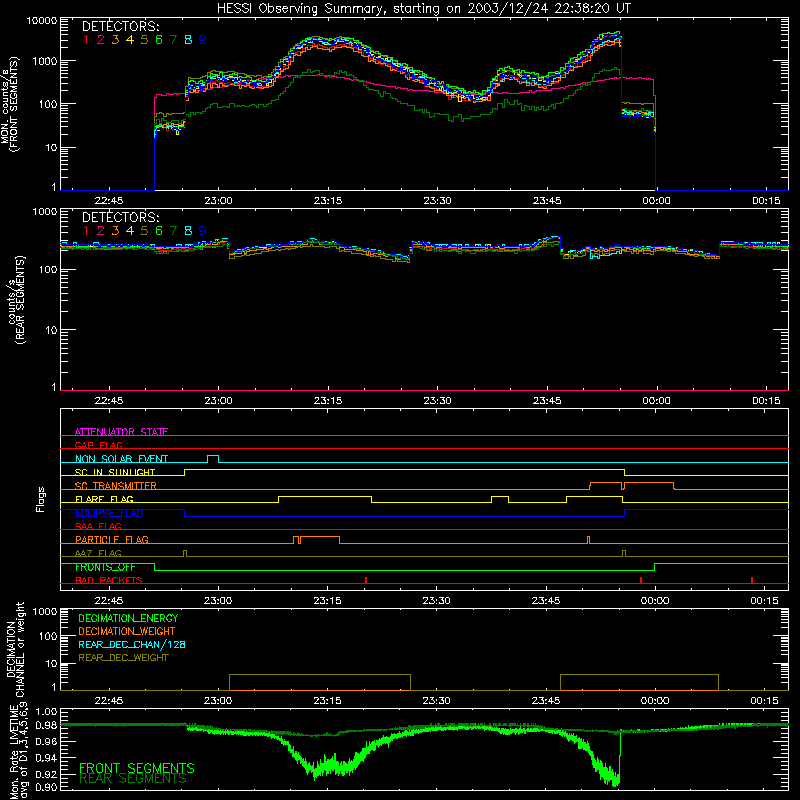Click the FRONT SEGMENTS livetime legend label
Viewport: 800px width, 800px height.
tap(137, 768)
